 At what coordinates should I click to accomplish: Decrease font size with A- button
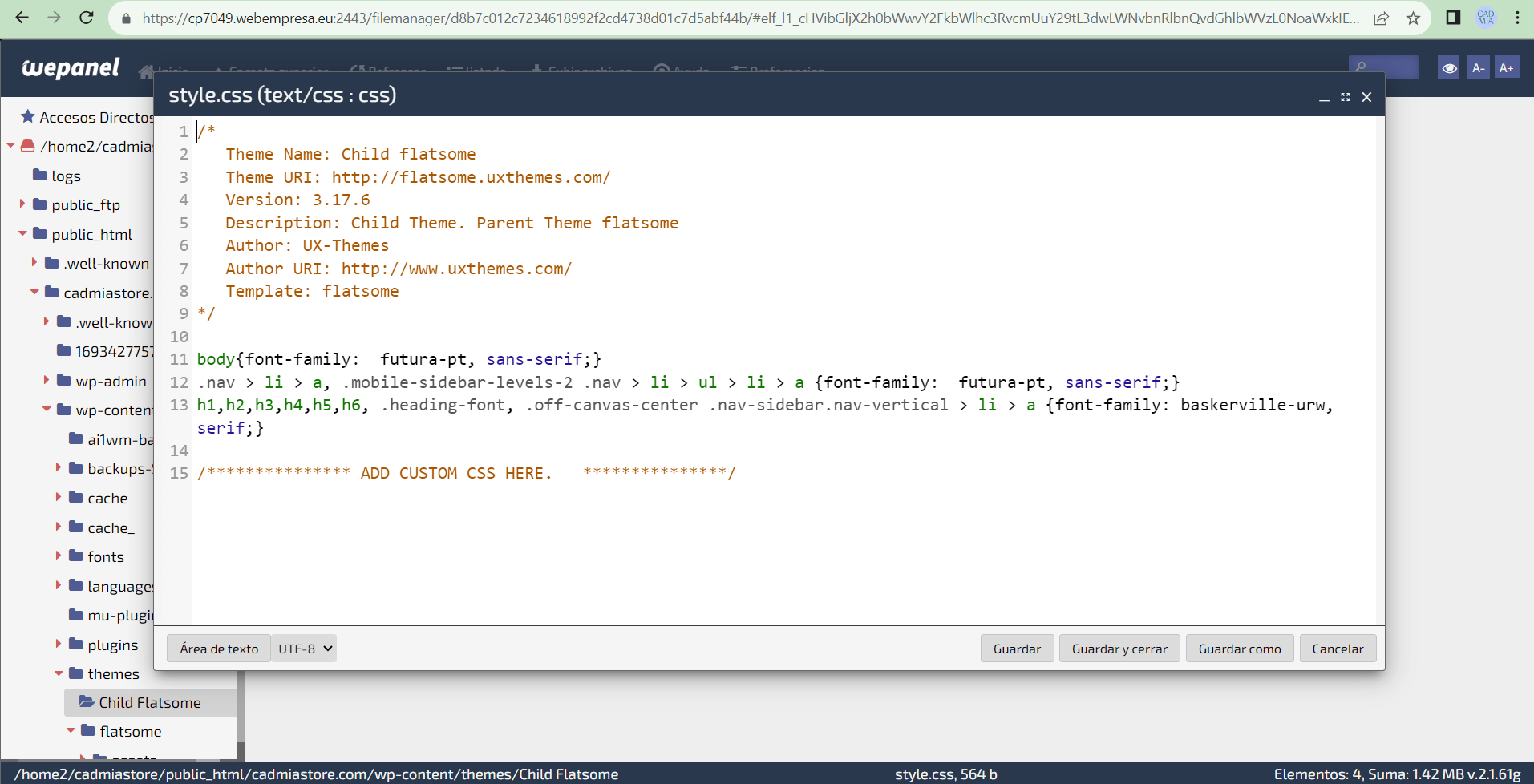pyautogui.click(x=1479, y=68)
